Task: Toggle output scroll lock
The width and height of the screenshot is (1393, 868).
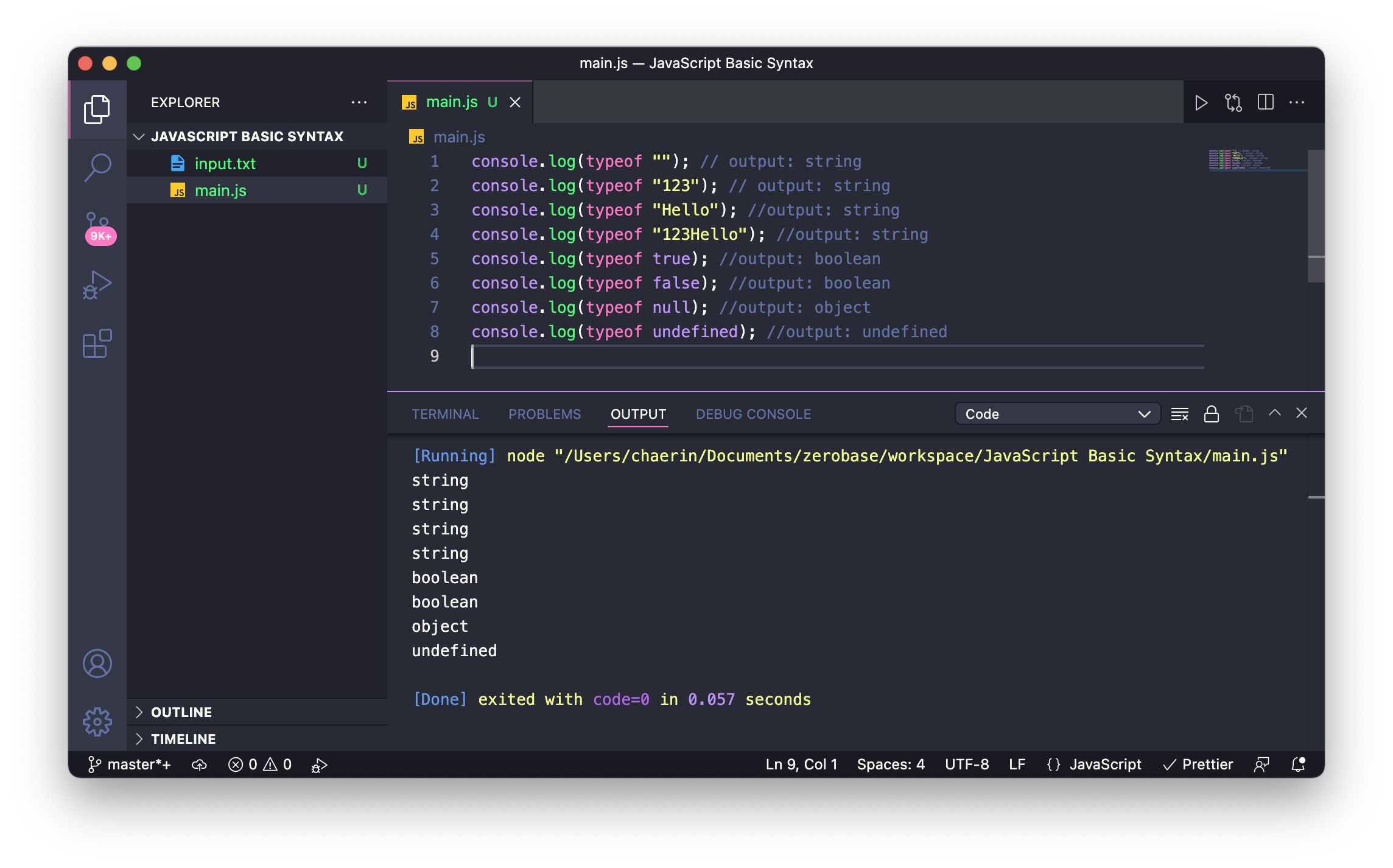Action: coord(1212,414)
